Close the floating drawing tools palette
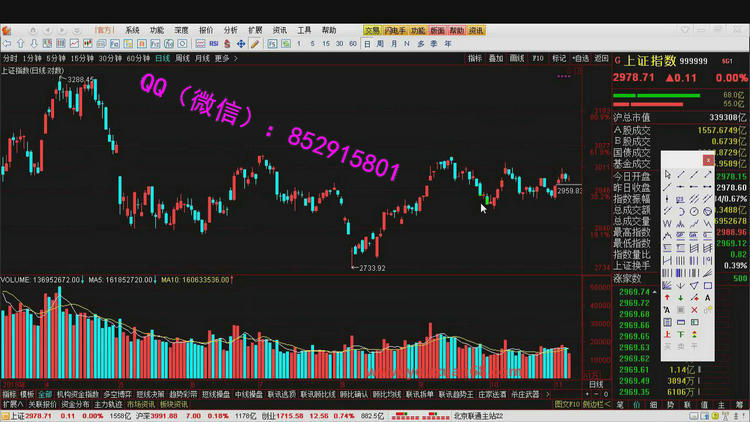The image size is (750, 422). point(708,159)
